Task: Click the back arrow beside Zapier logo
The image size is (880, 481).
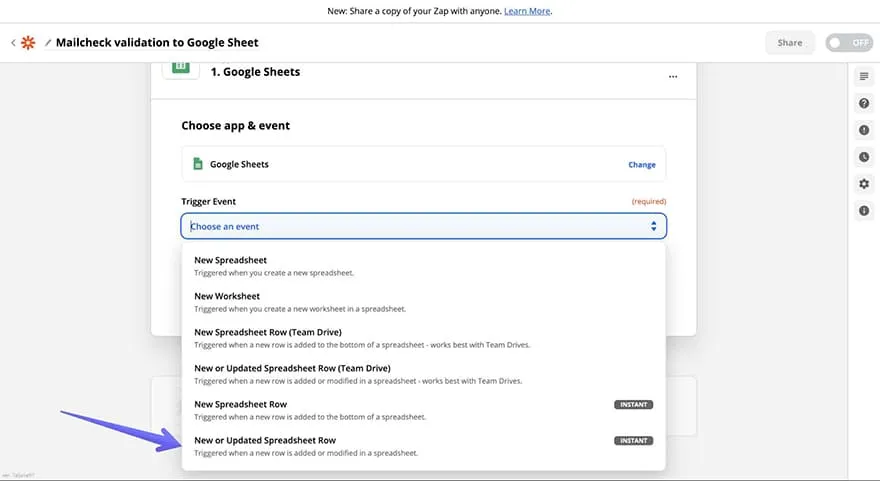Action: coord(13,43)
